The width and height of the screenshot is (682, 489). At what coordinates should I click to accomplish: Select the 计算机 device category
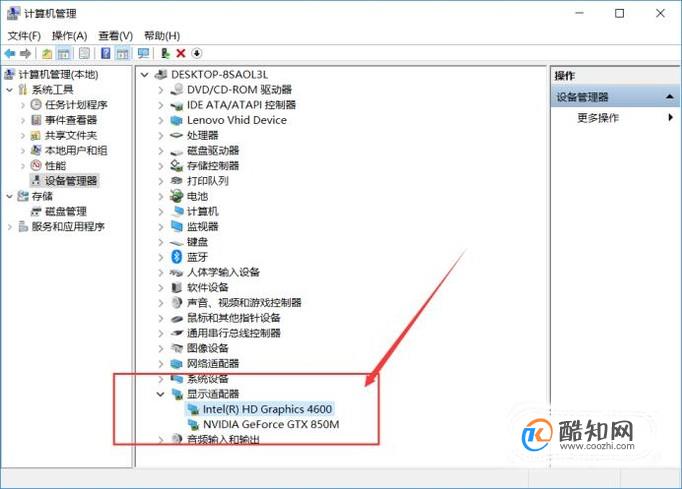point(202,211)
